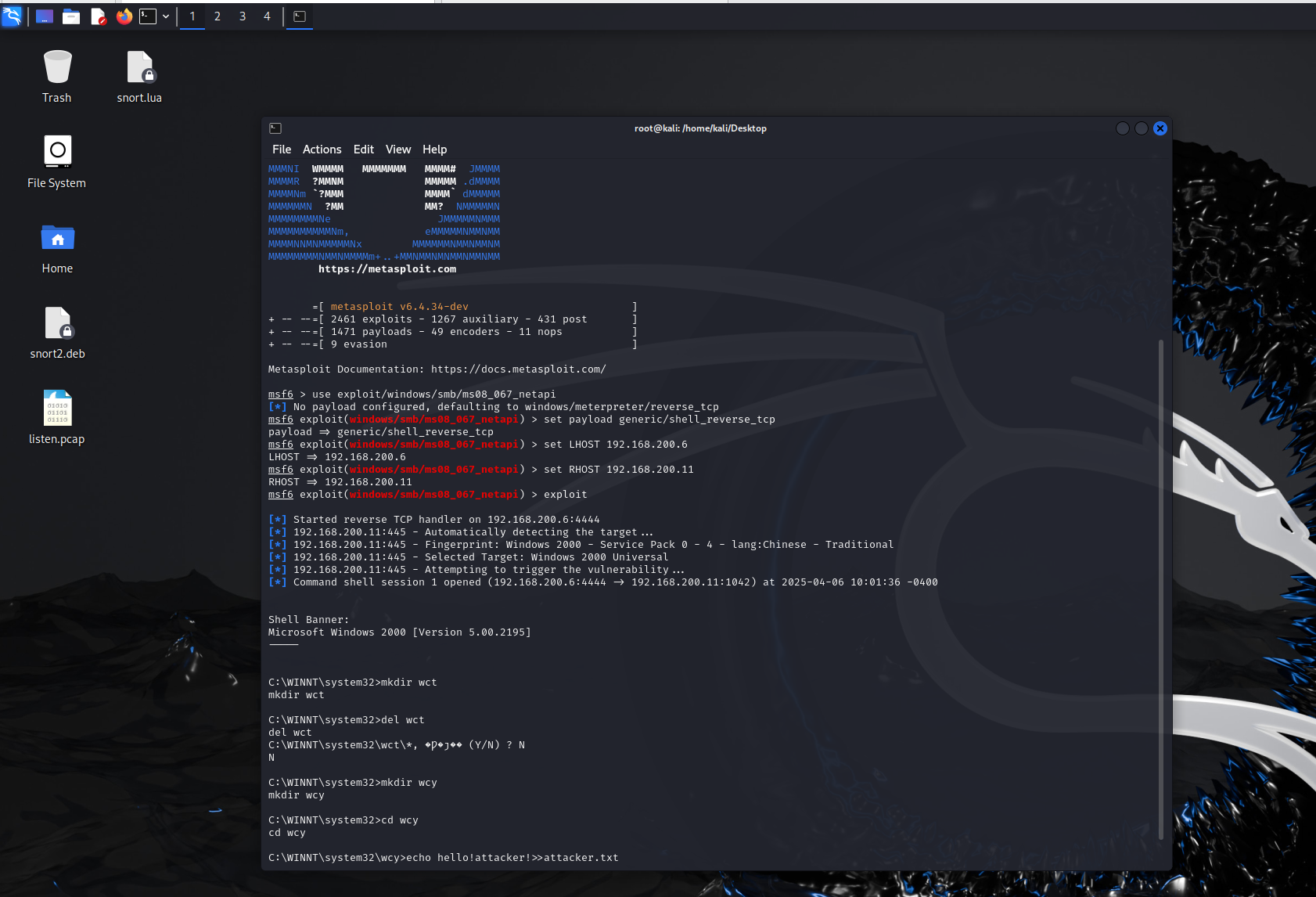
Task: Select the Home folder desktop icon
Action: coord(57,248)
